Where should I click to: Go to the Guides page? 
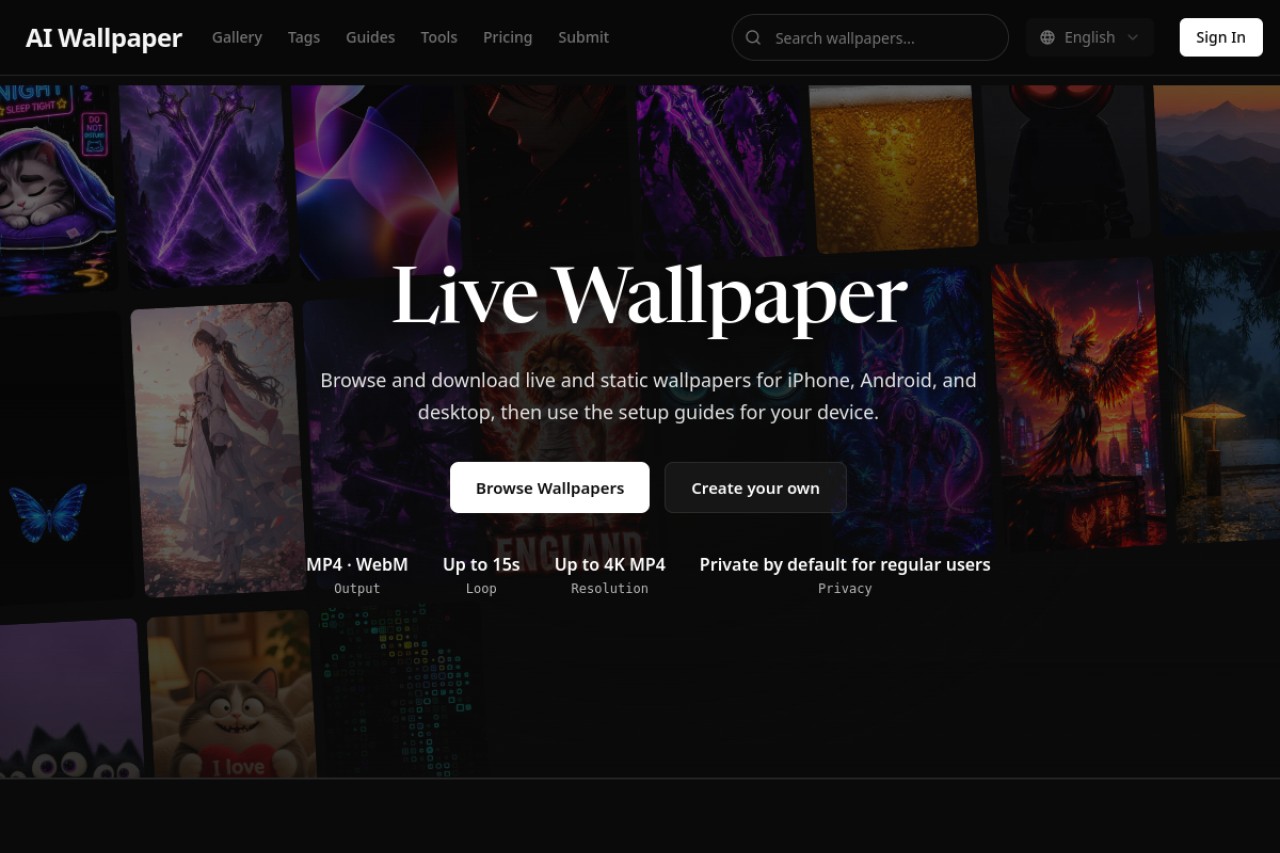370,37
